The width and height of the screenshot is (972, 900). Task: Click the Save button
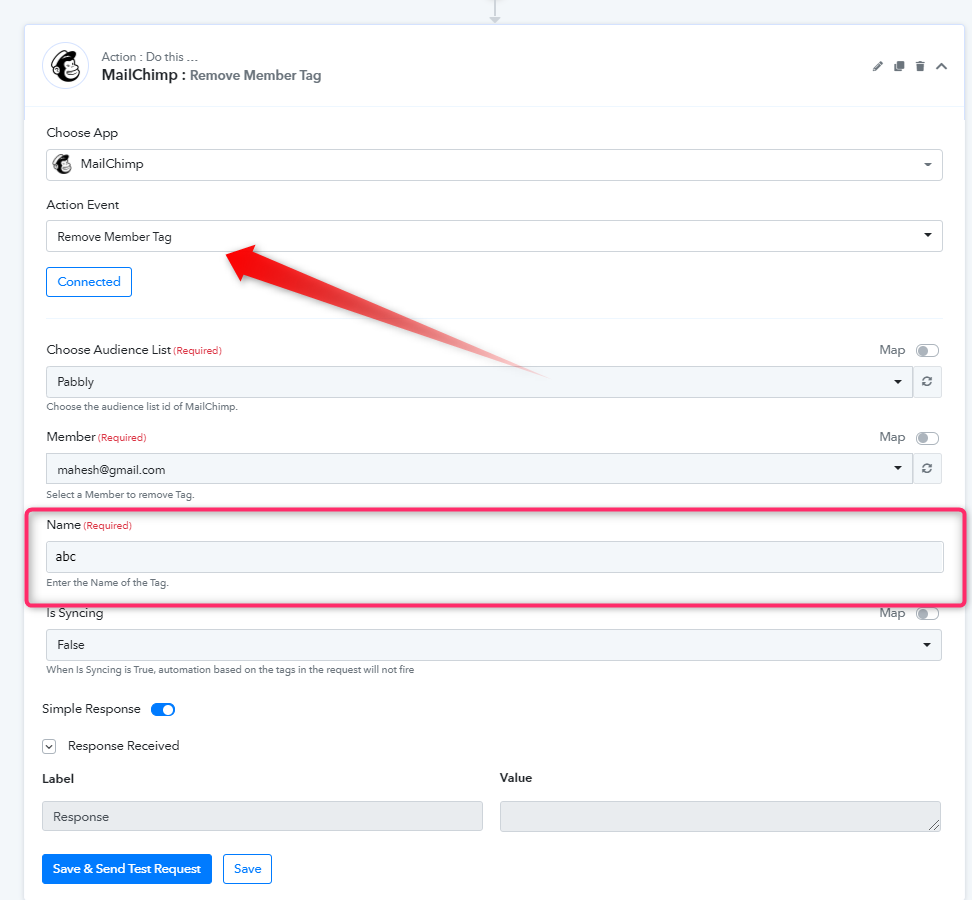pyautogui.click(x=247, y=869)
